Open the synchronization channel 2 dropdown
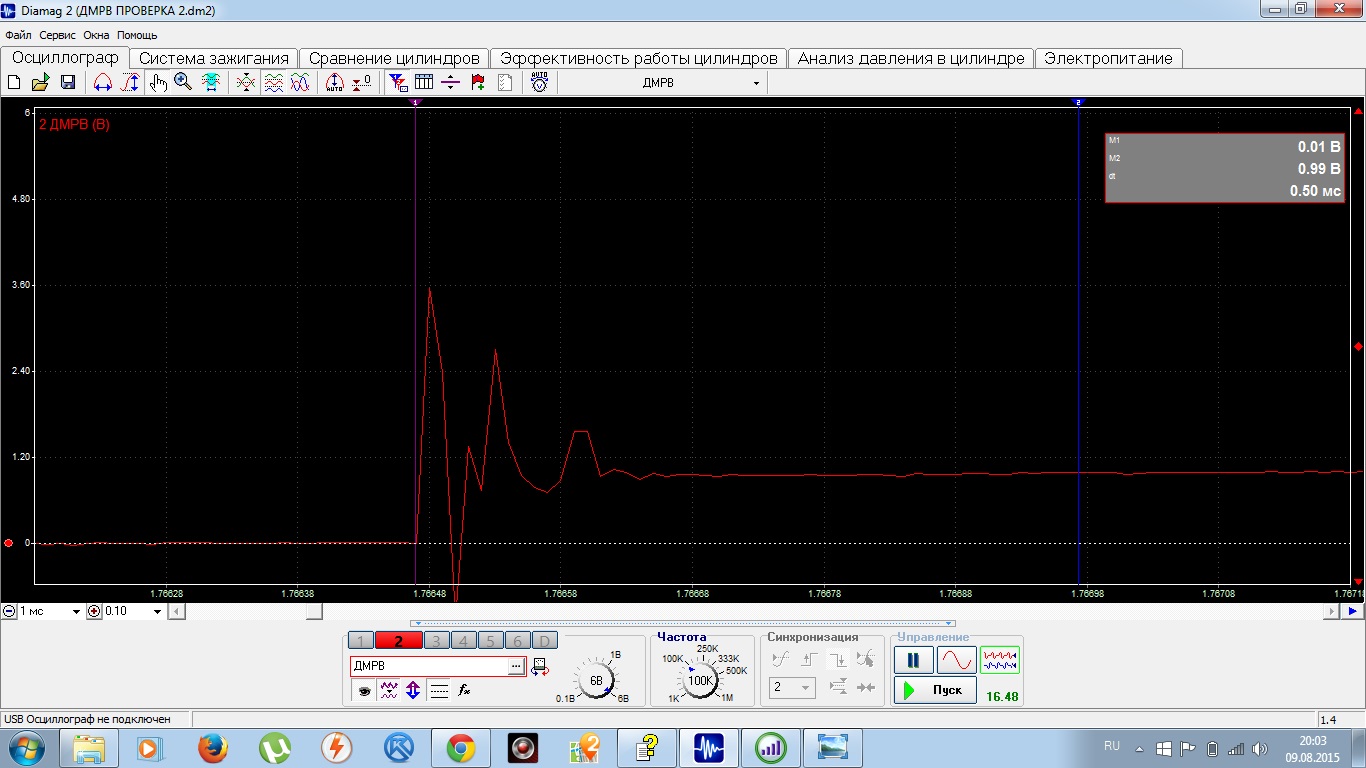Viewport: 1366px width, 768px height. pyautogui.click(x=791, y=688)
